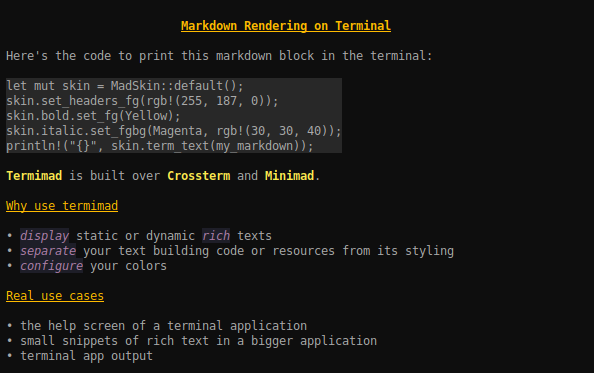This screenshot has height=373, width=594.
Task: Click the italic word separate
Action: pos(48,251)
